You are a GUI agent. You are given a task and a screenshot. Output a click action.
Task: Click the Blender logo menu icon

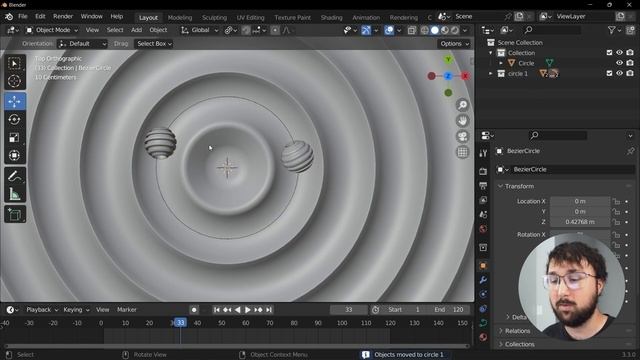click(9, 17)
